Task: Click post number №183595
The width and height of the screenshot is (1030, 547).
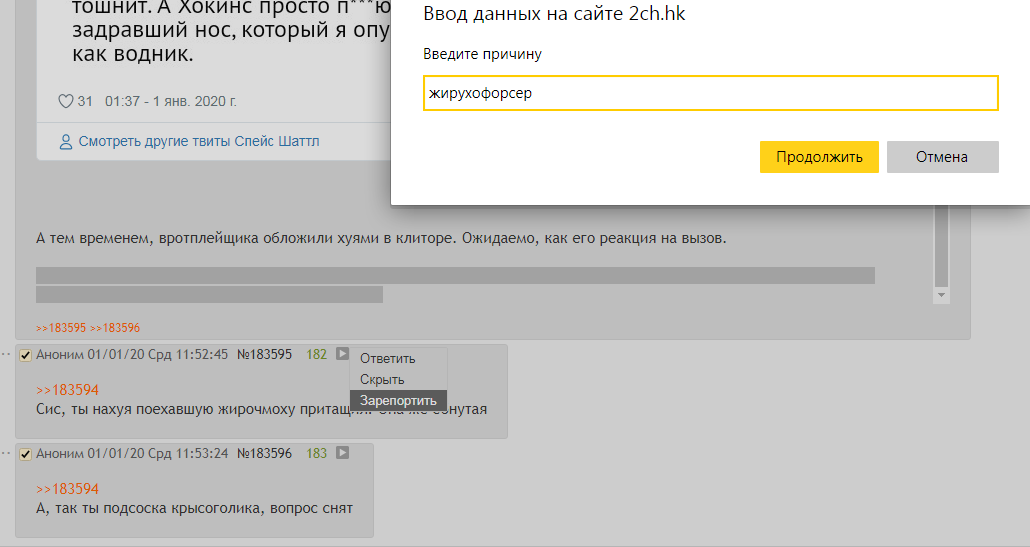Action: (x=264, y=354)
